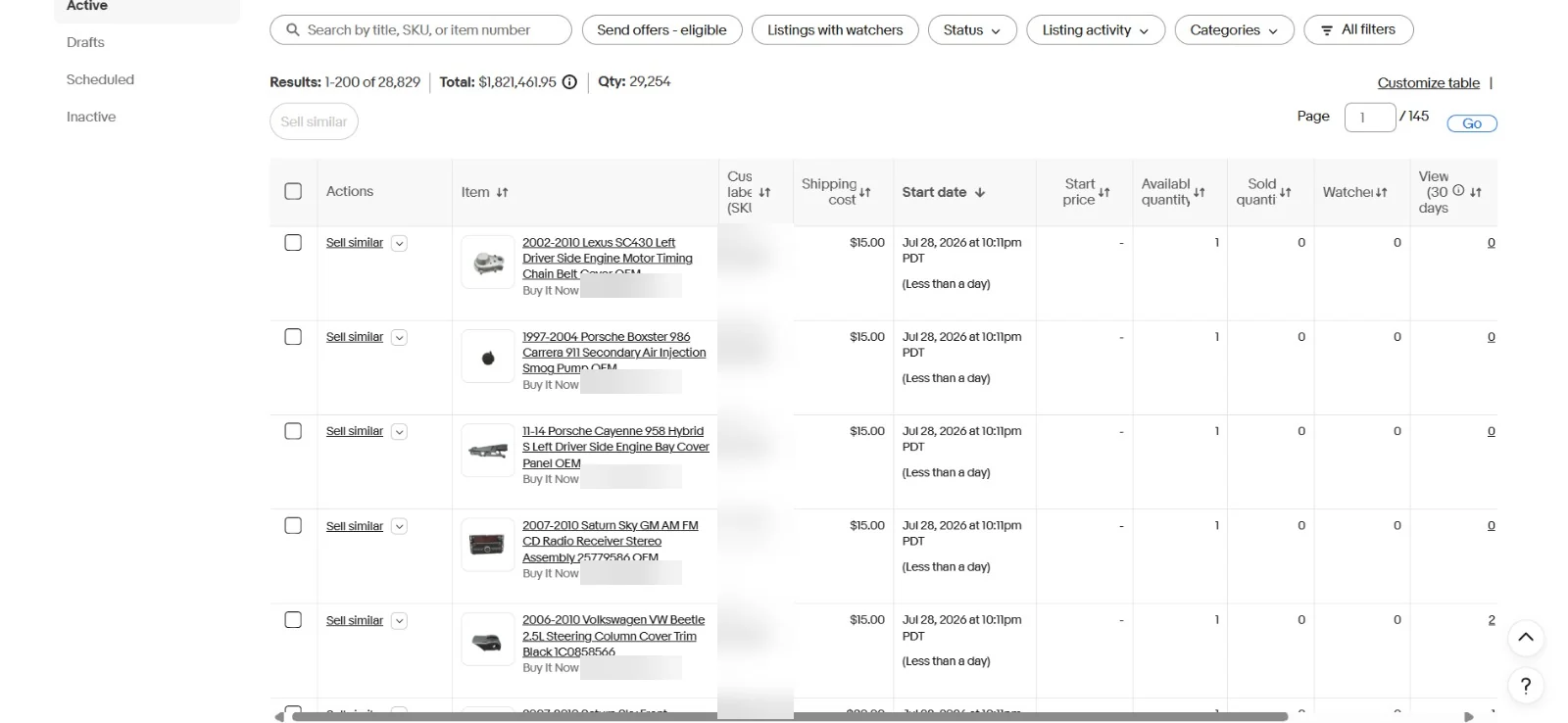Open actions dropdown for Porsche Cayenne listing
Screen dimensions: 1568x723
point(399,432)
